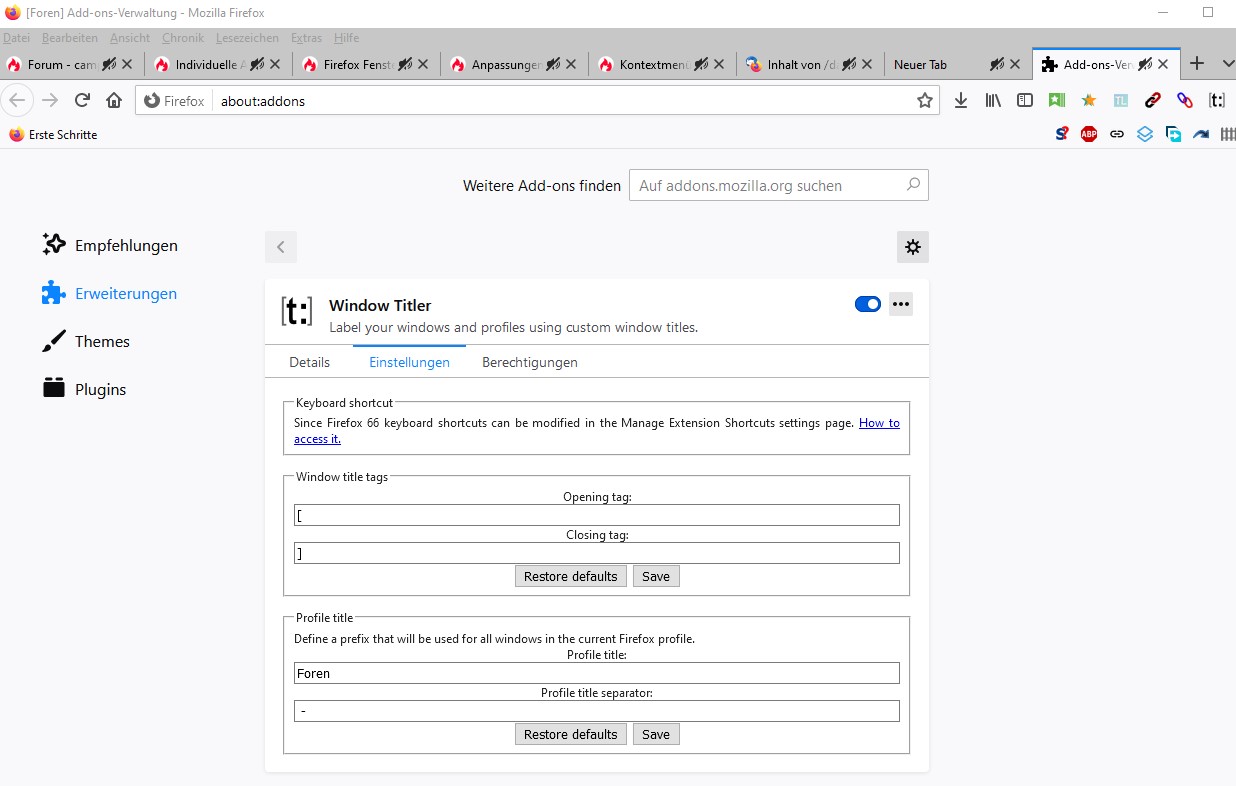This screenshot has width=1236, height=786.
Task: Open the add-on tools gear menu
Action: (912, 247)
